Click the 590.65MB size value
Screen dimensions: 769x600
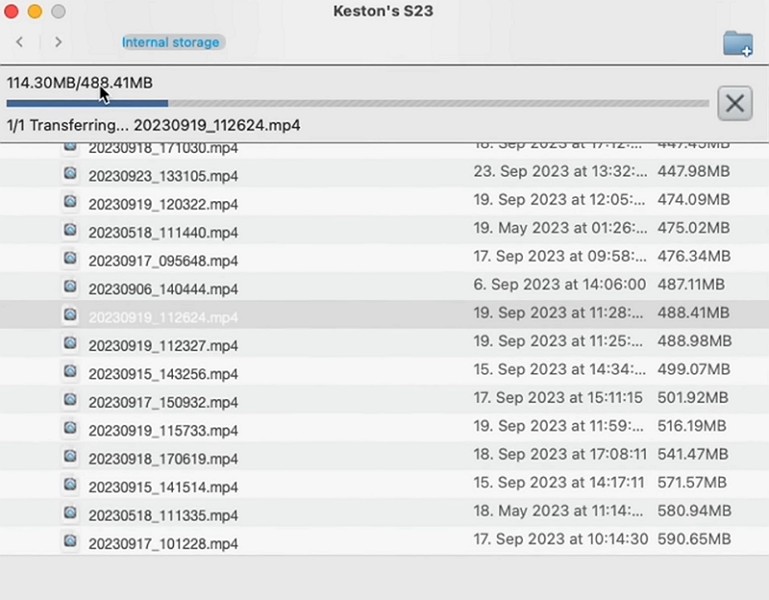[694, 539]
